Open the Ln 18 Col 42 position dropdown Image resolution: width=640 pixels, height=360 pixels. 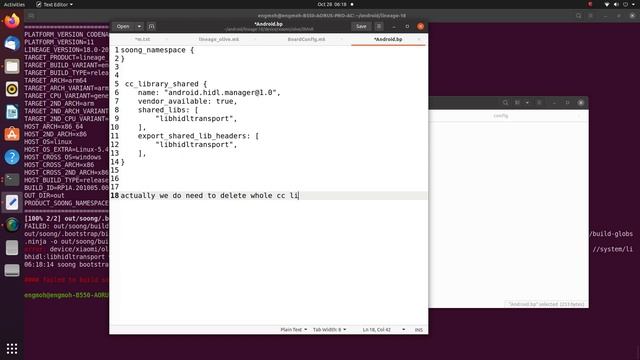click(x=384, y=329)
